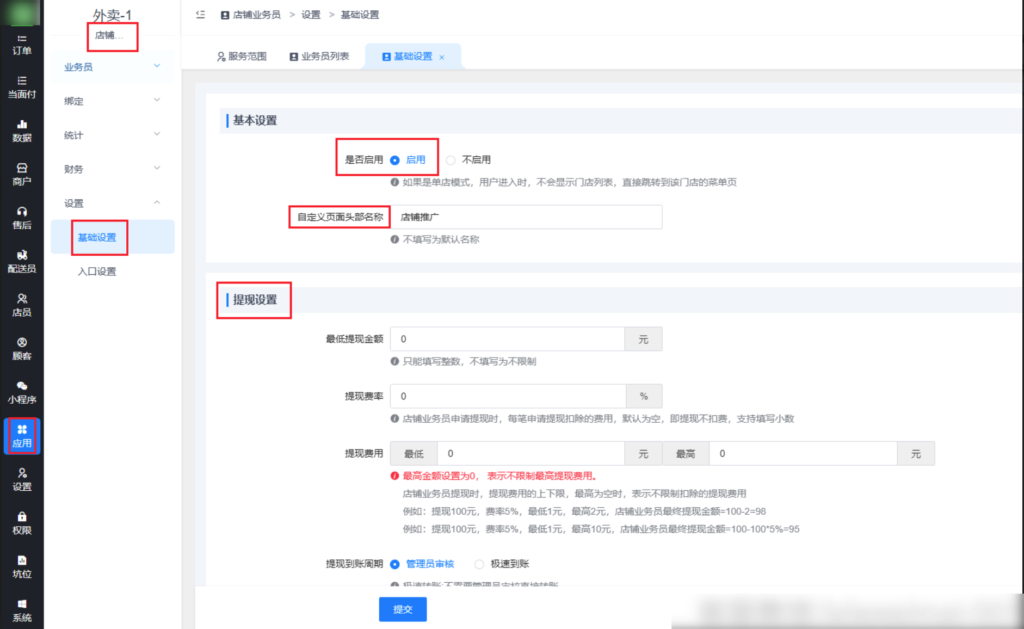Open the 权限 lock icon in sidebar
Screen dimensions: 1024x629
(x=20, y=522)
